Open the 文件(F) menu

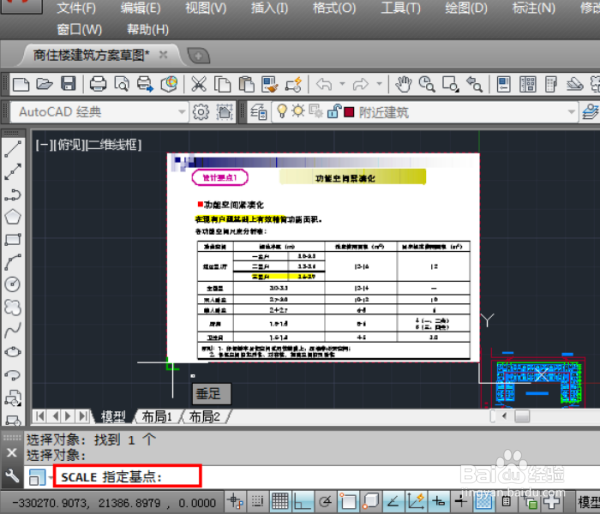point(77,8)
